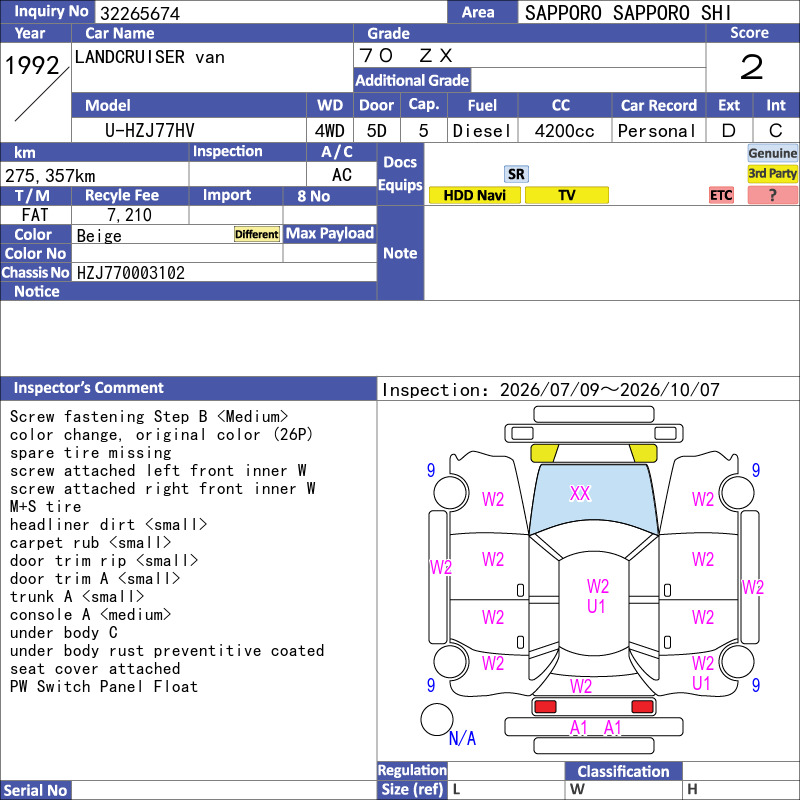Click the Inquiry No value field
This screenshot has width=800, height=800.
coord(271,12)
